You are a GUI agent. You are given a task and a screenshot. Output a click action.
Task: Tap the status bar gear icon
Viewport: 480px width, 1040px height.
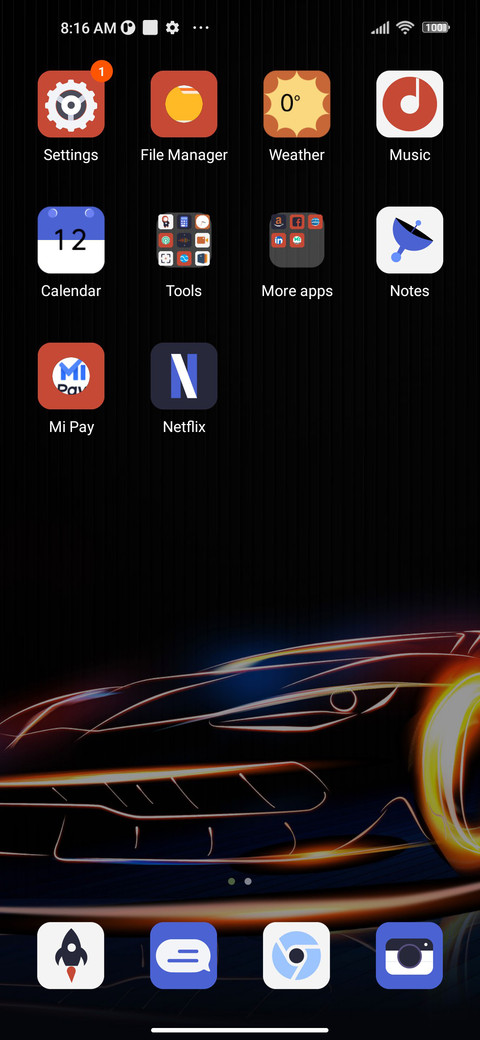172,28
